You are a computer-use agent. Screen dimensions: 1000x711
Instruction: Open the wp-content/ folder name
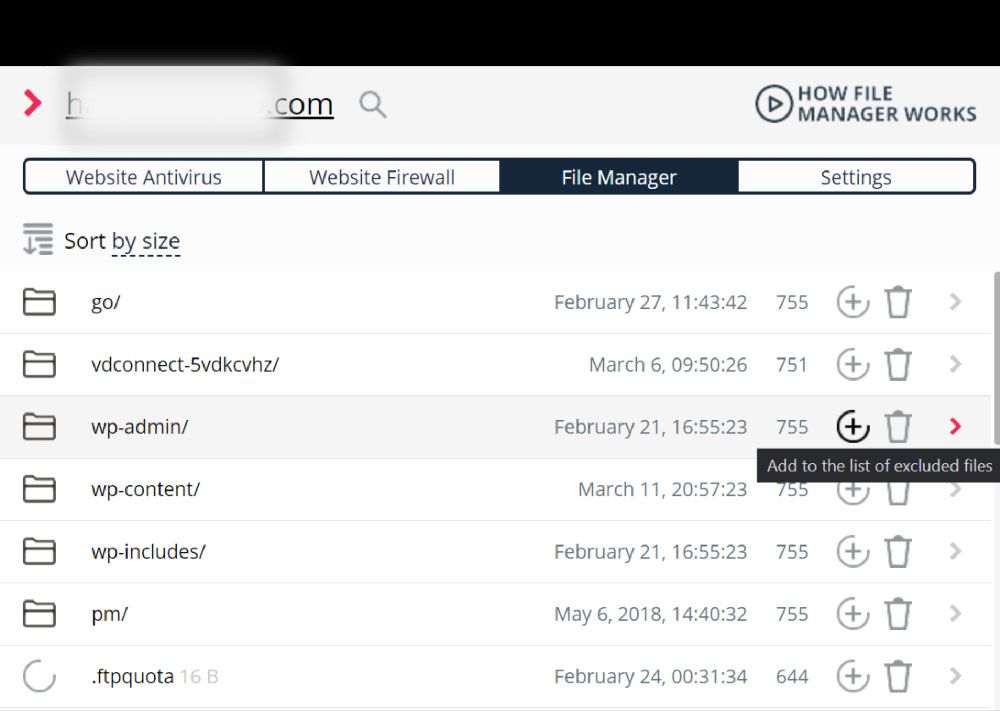[x=145, y=490]
